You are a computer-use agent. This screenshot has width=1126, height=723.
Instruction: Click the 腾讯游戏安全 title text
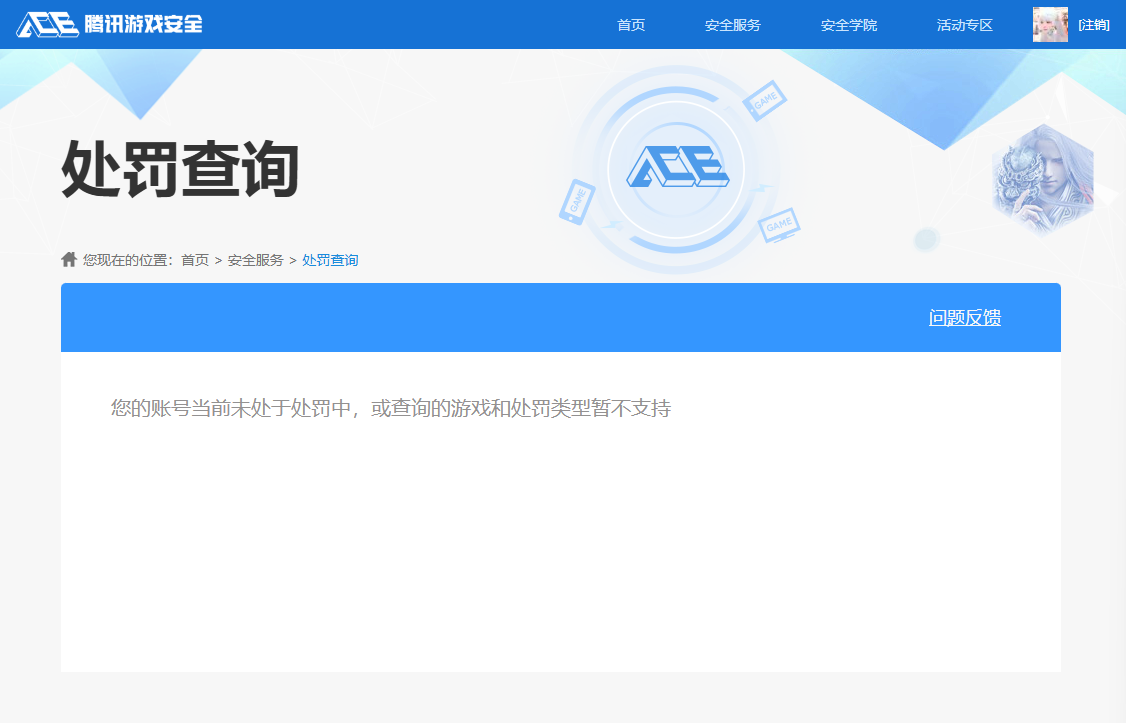[144, 24]
